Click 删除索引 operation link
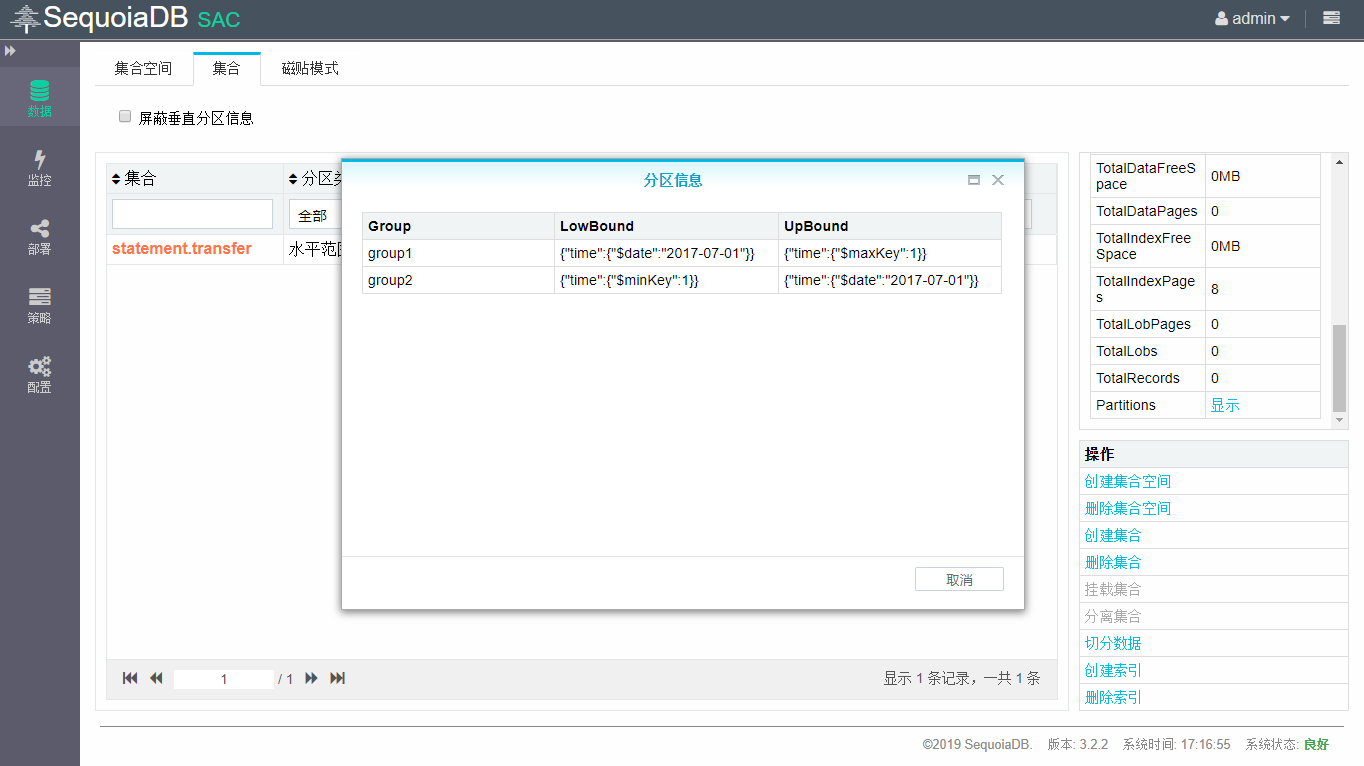Viewport: 1364px width, 766px height. pos(1113,697)
